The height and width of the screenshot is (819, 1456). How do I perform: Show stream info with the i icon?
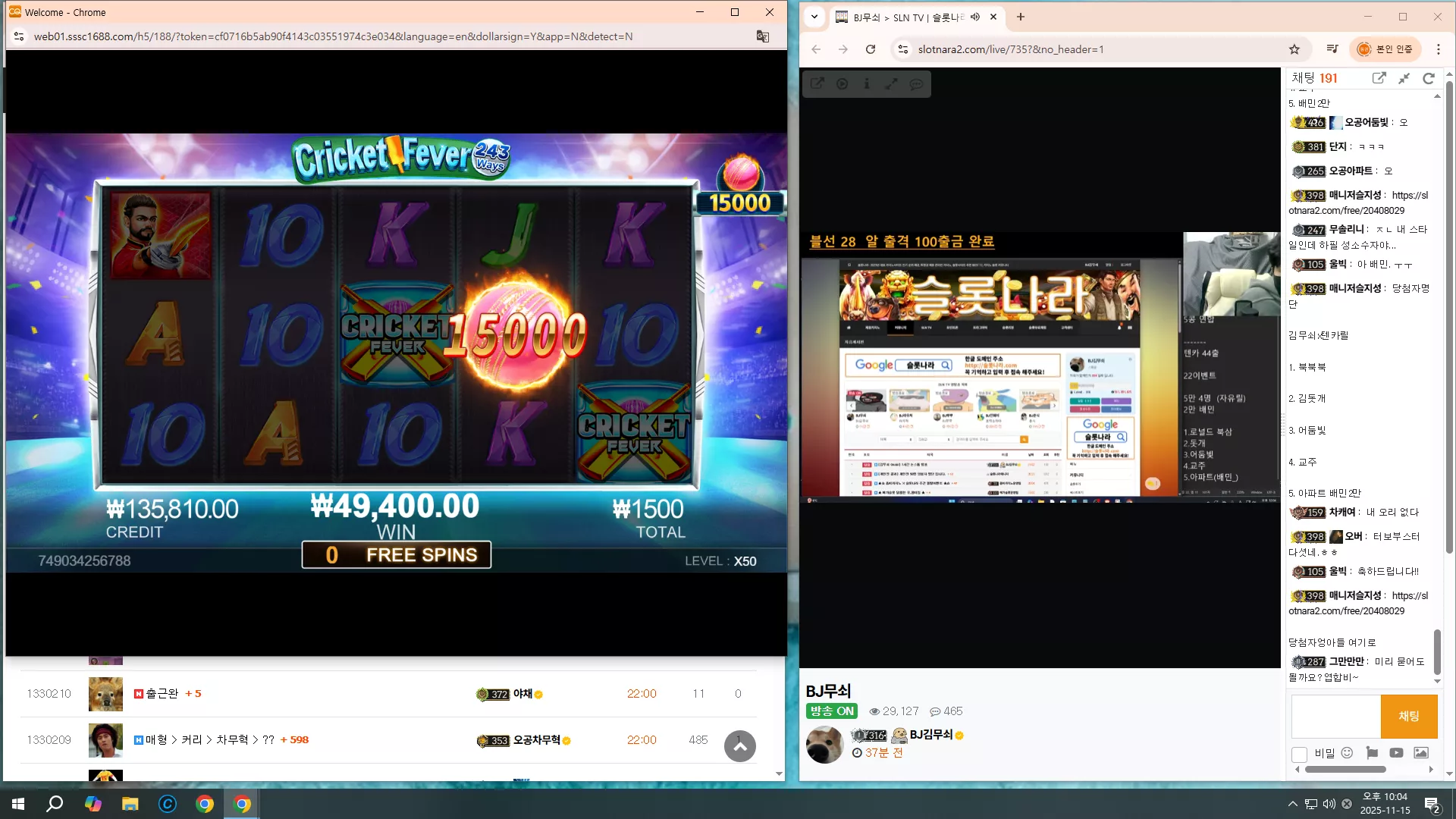867,83
